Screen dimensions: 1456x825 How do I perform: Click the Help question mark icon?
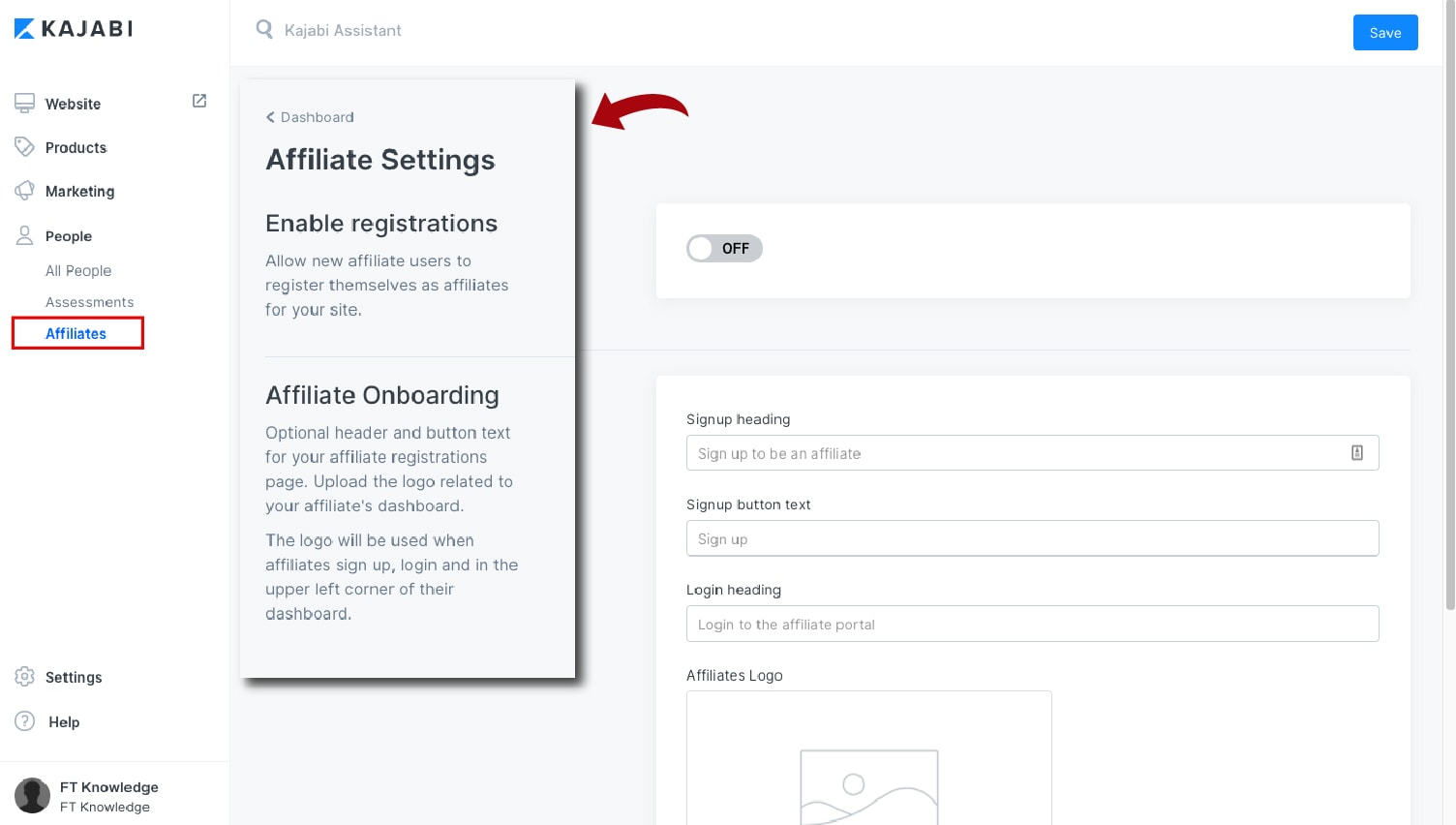(24, 721)
